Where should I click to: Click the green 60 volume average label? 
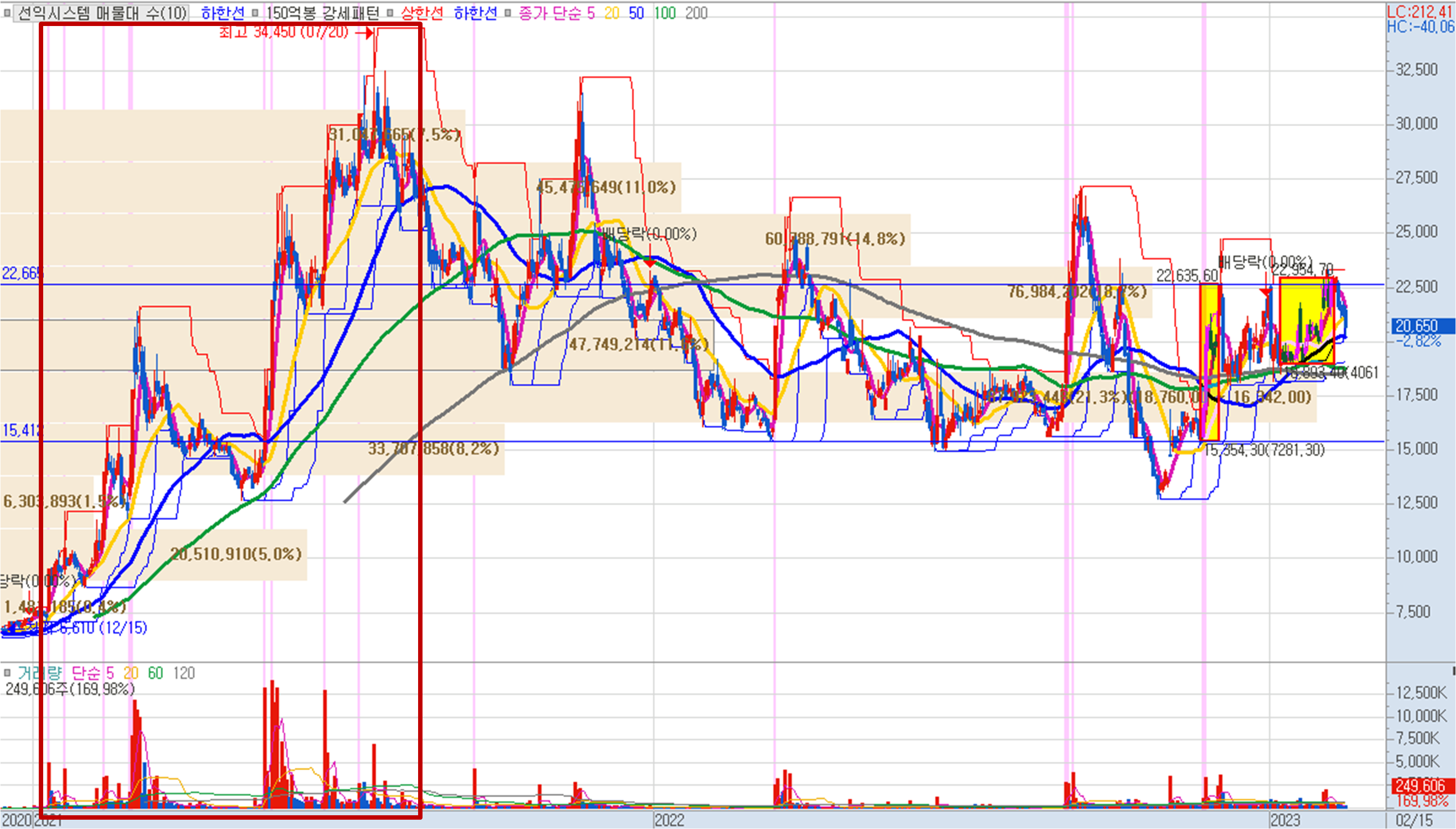pos(156,673)
